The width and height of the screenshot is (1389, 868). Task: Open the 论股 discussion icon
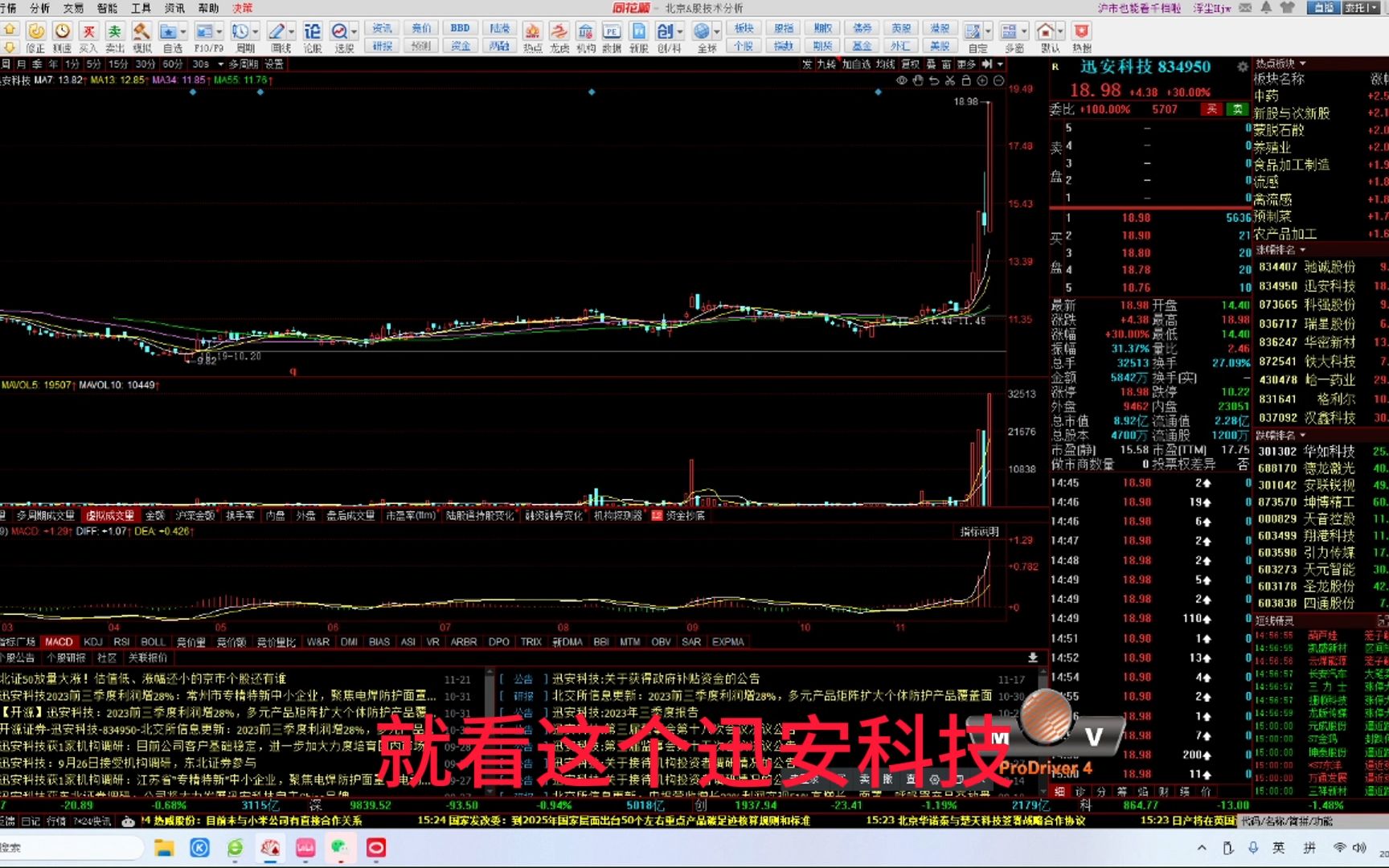tap(313, 31)
